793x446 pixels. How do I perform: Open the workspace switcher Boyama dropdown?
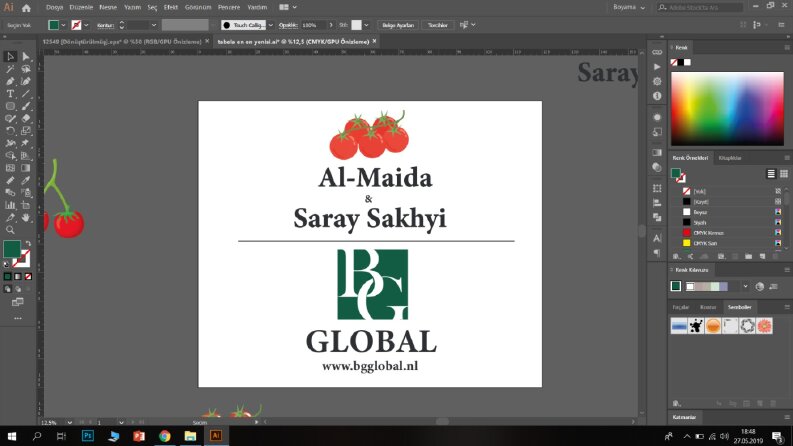(x=629, y=8)
